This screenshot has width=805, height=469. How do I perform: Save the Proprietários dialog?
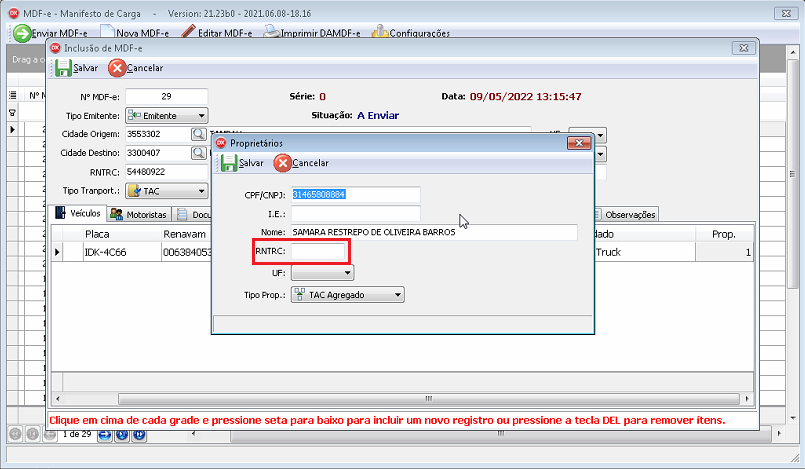242,163
